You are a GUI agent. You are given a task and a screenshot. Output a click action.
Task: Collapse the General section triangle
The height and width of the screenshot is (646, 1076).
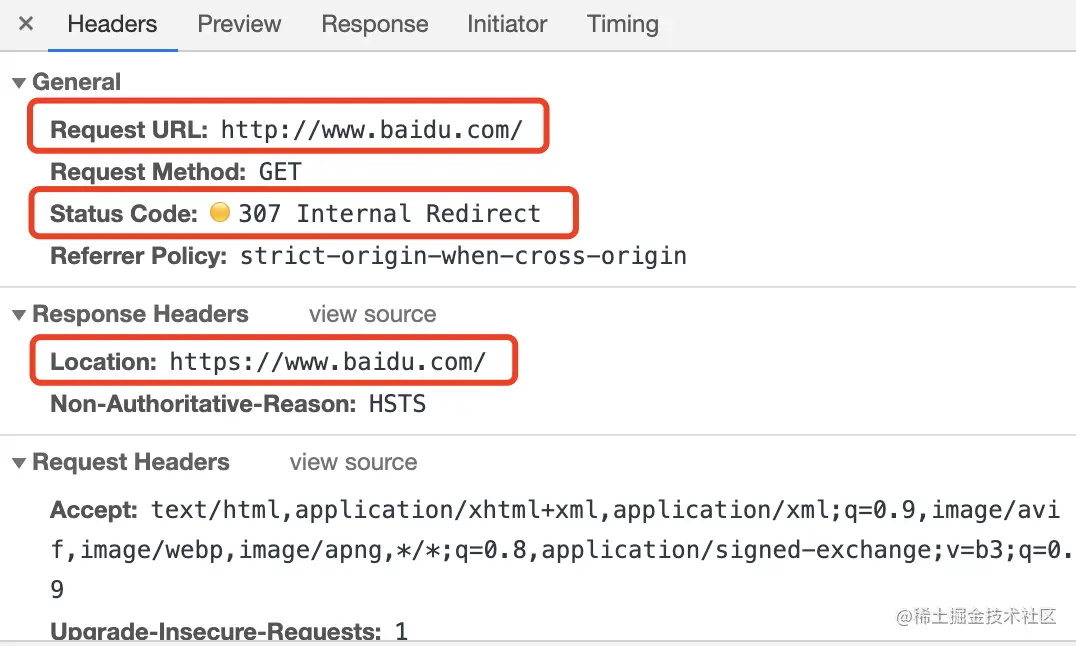click(x=19, y=83)
